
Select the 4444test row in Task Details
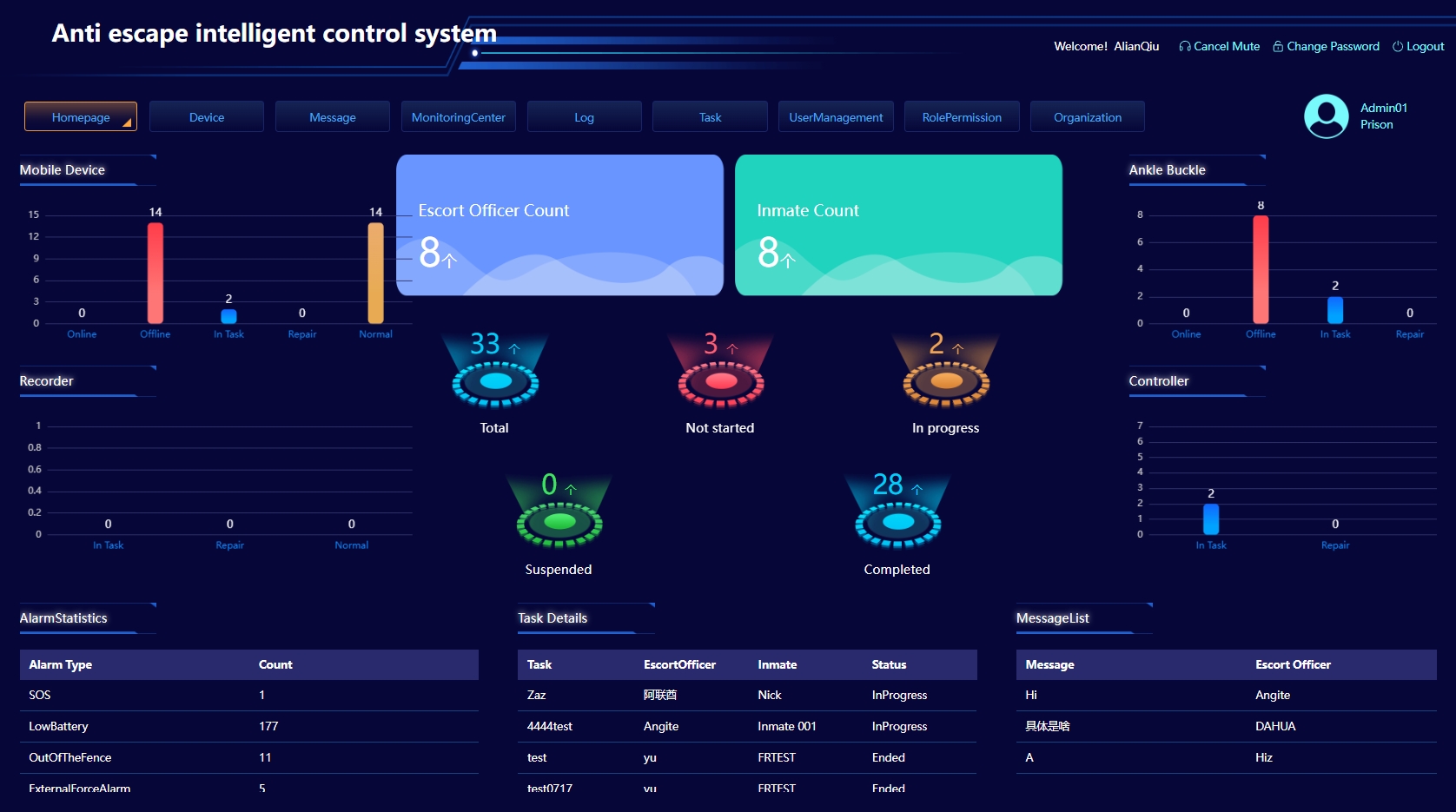(x=746, y=726)
